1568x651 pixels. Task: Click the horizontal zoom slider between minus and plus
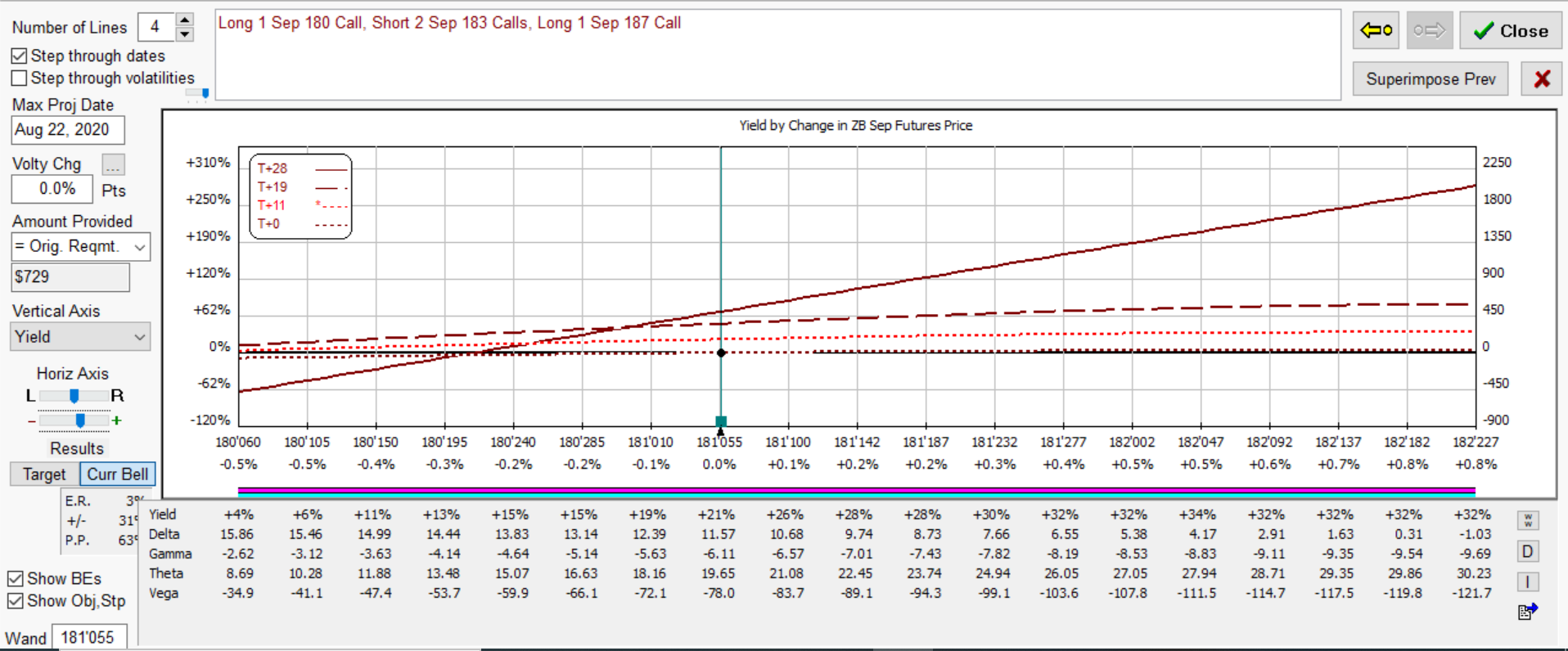coord(80,420)
